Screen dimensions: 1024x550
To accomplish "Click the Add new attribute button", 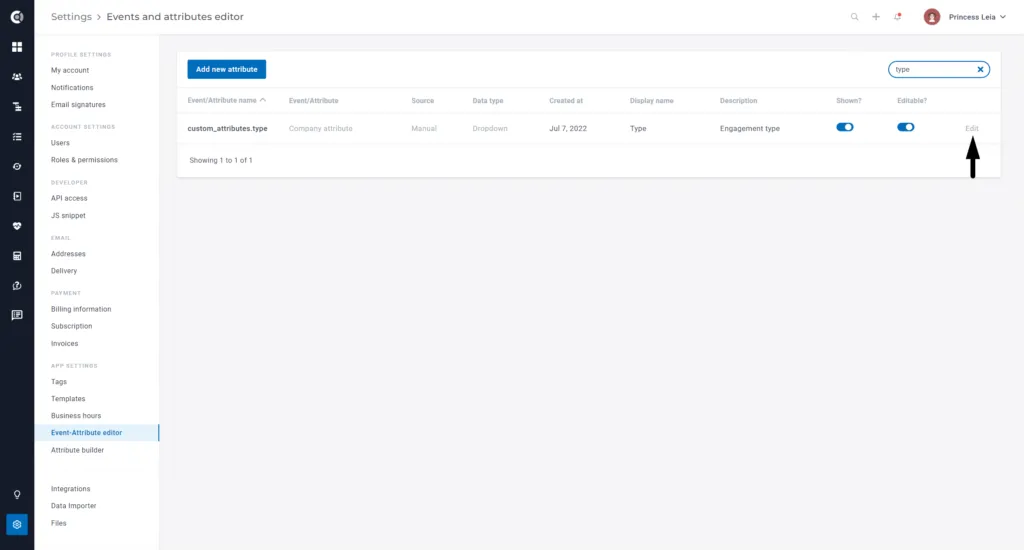I will tap(227, 69).
